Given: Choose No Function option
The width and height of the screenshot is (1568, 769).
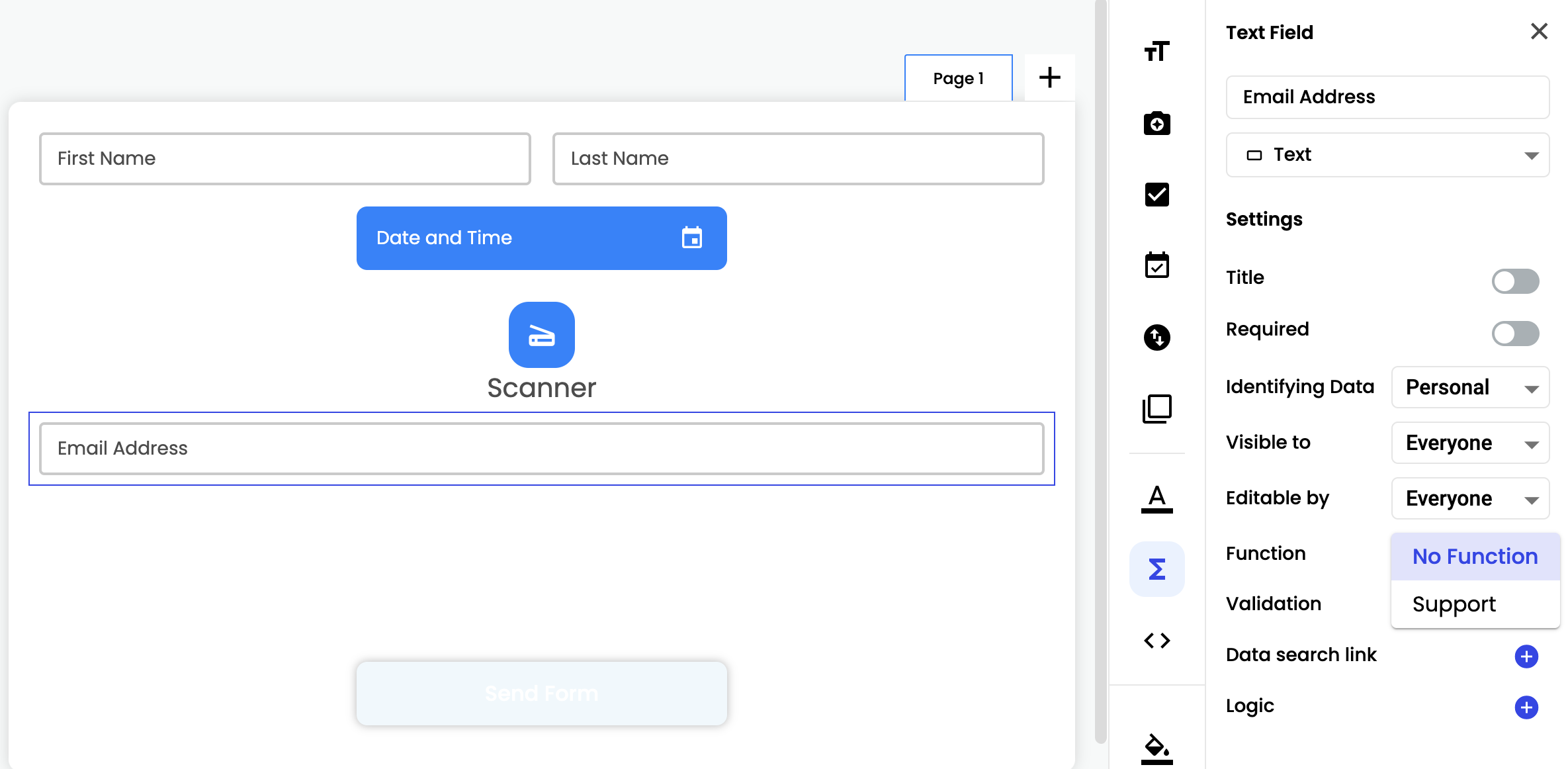Looking at the screenshot, I should click(x=1475, y=557).
